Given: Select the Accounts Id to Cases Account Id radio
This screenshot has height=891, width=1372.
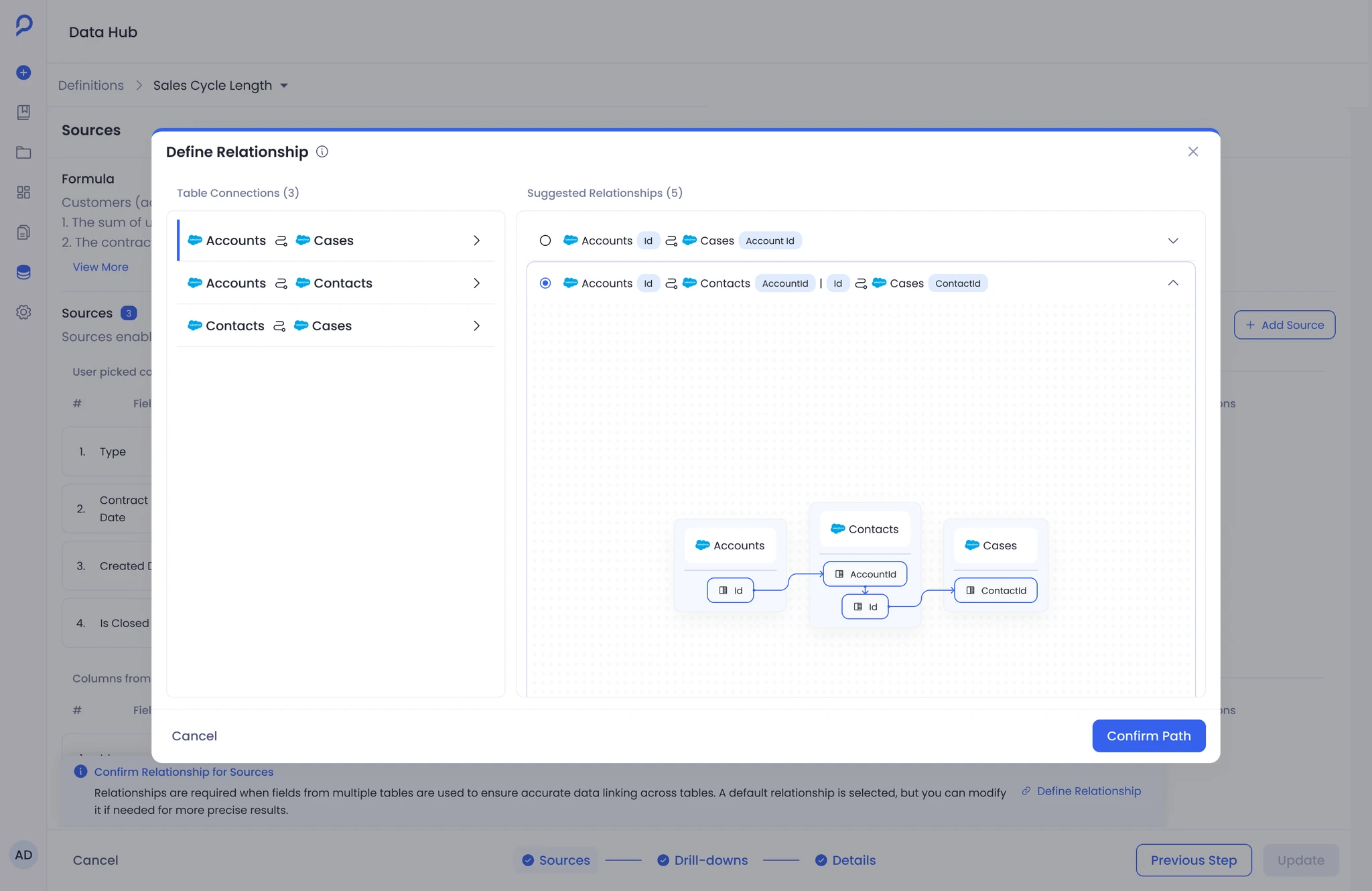Looking at the screenshot, I should [545, 241].
